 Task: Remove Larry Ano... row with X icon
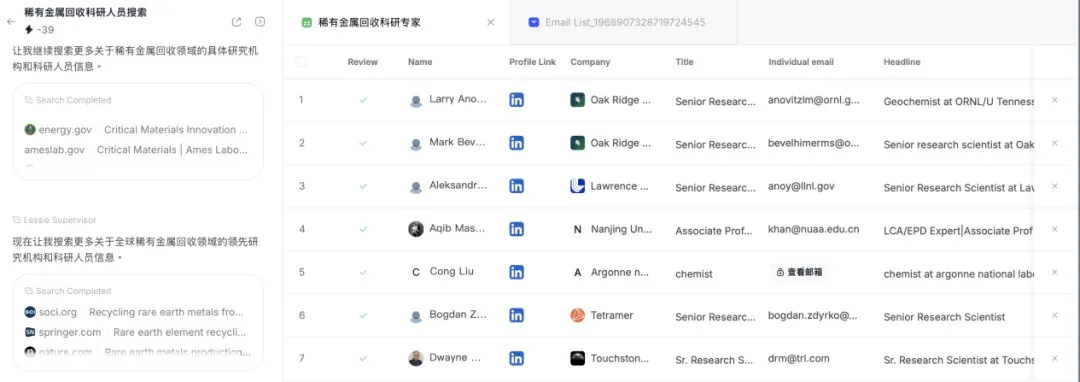[1055, 100]
